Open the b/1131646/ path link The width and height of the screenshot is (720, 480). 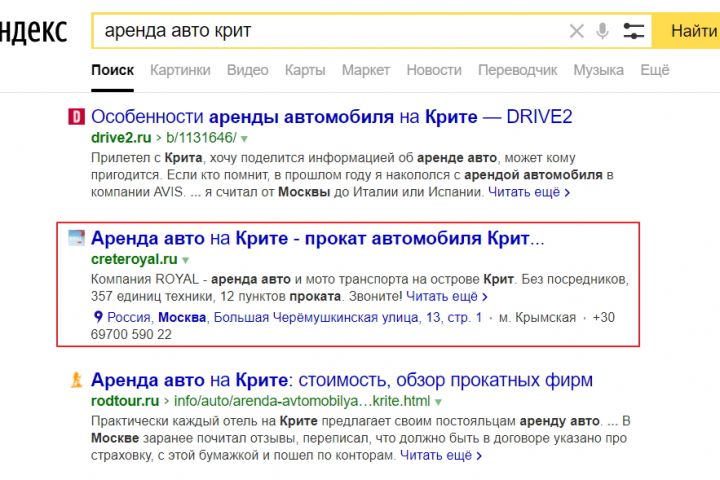pyautogui.click(x=202, y=138)
